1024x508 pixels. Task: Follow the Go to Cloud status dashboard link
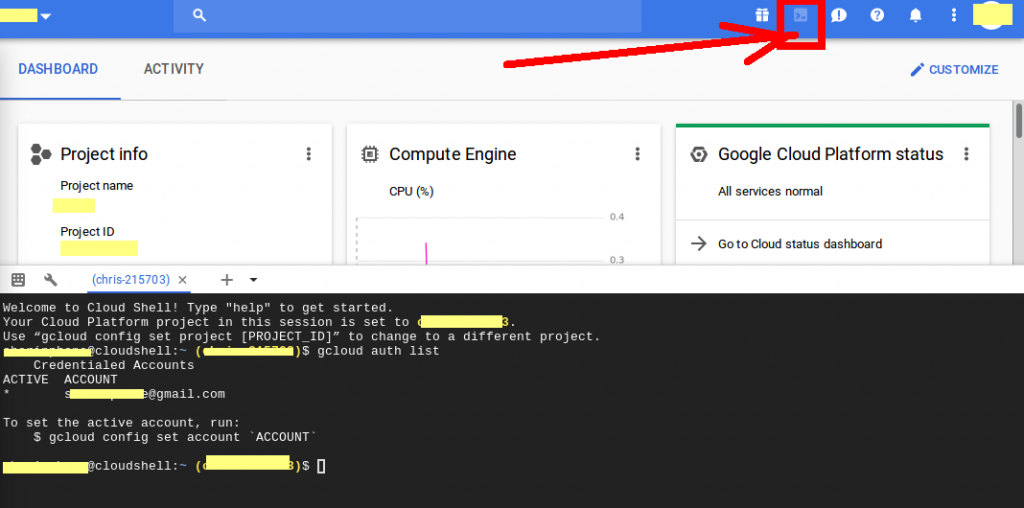(800, 244)
